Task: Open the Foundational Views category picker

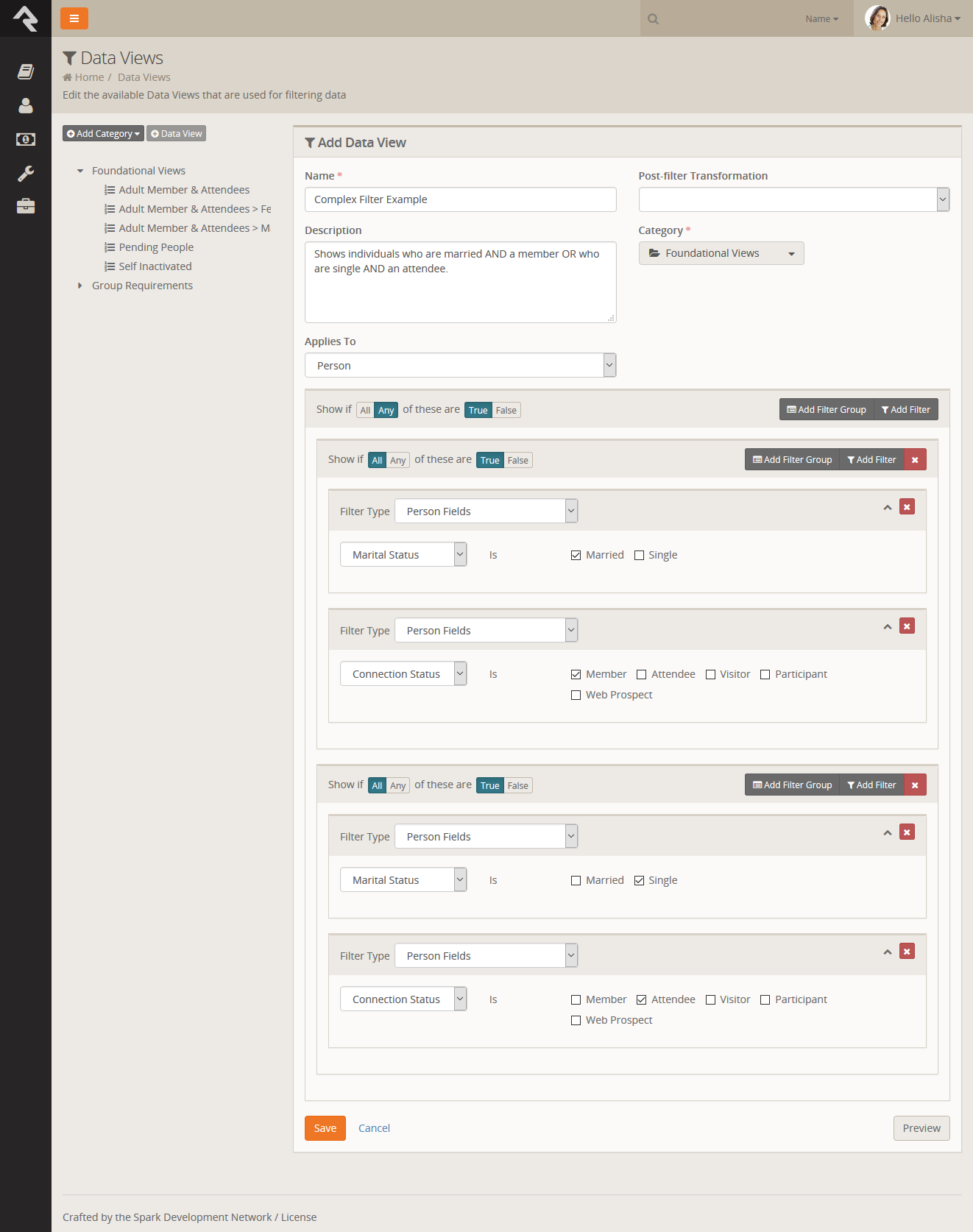Action: [721, 253]
